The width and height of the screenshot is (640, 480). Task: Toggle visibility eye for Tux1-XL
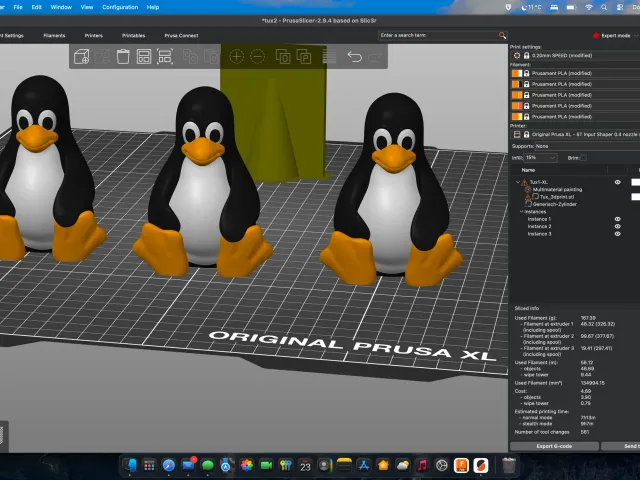click(618, 182)
